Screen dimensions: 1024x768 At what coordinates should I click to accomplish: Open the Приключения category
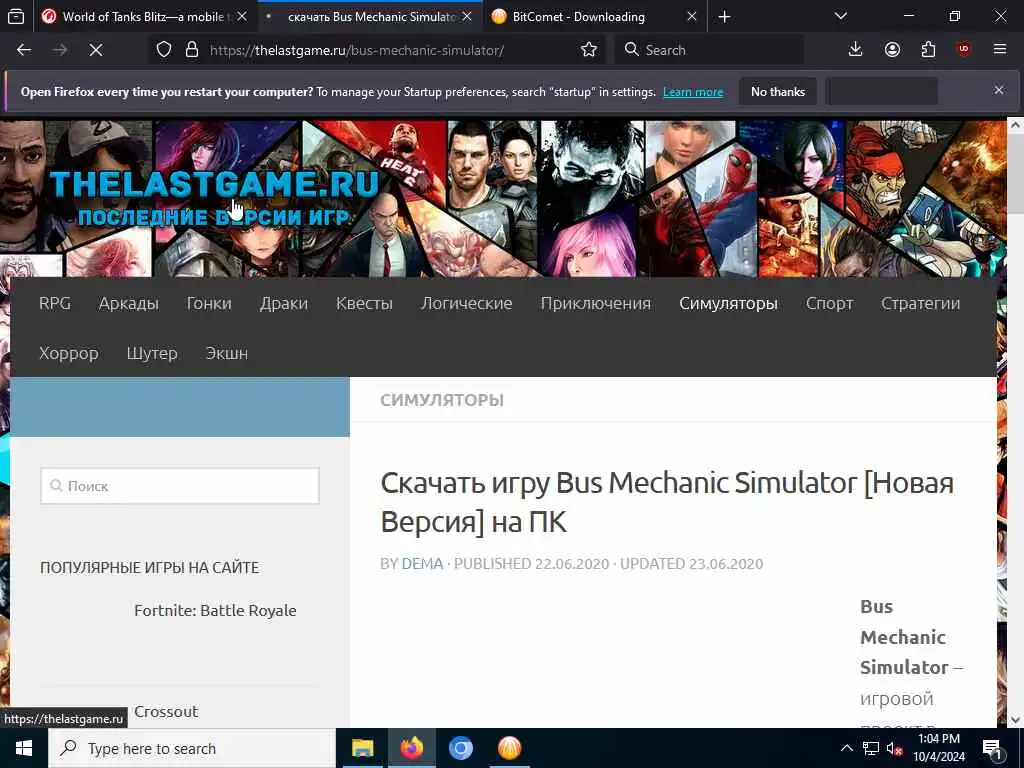(596, 303)
